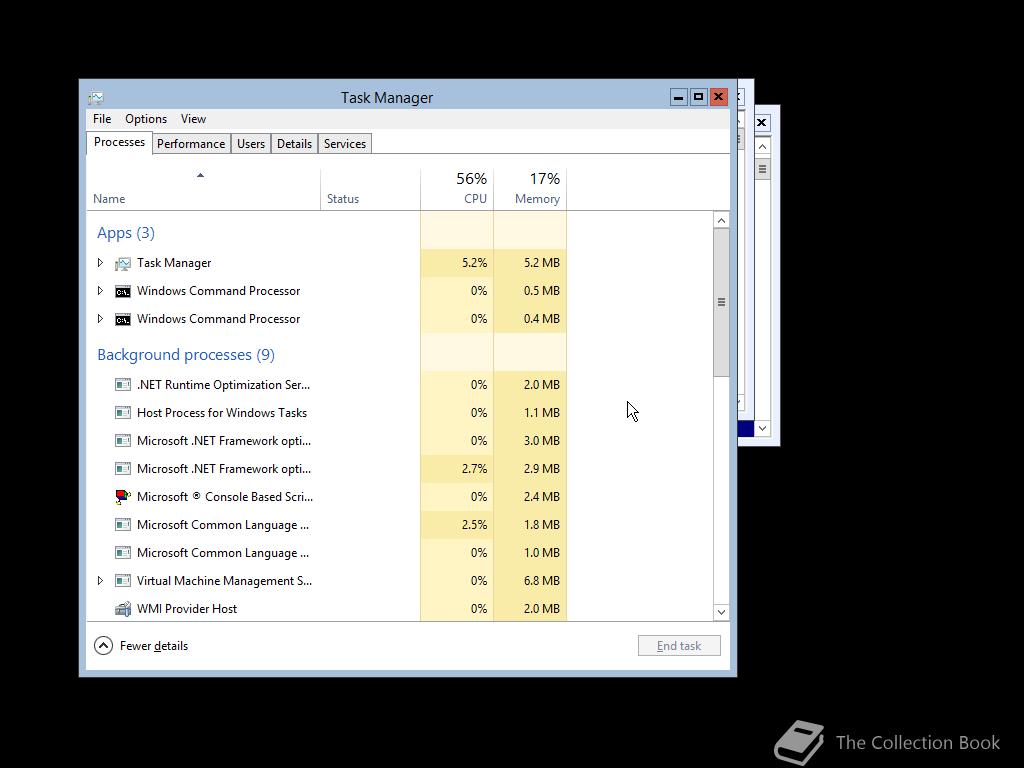Sort processes by the Name column
The width and height of the screenshot is (1024, 768).
[203, 189]
